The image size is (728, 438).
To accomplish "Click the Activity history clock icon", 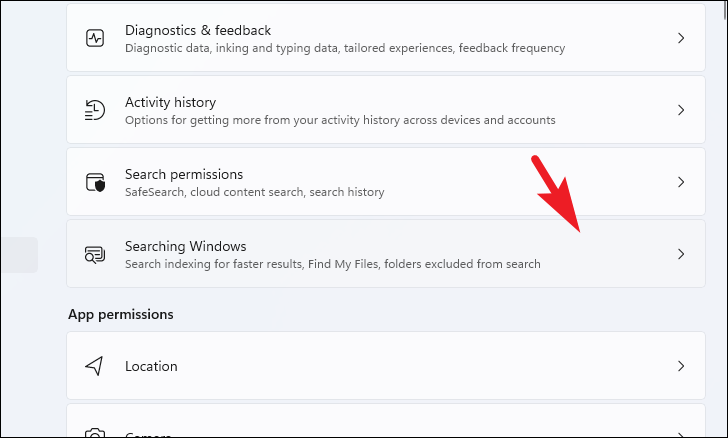I will [95, 110].
